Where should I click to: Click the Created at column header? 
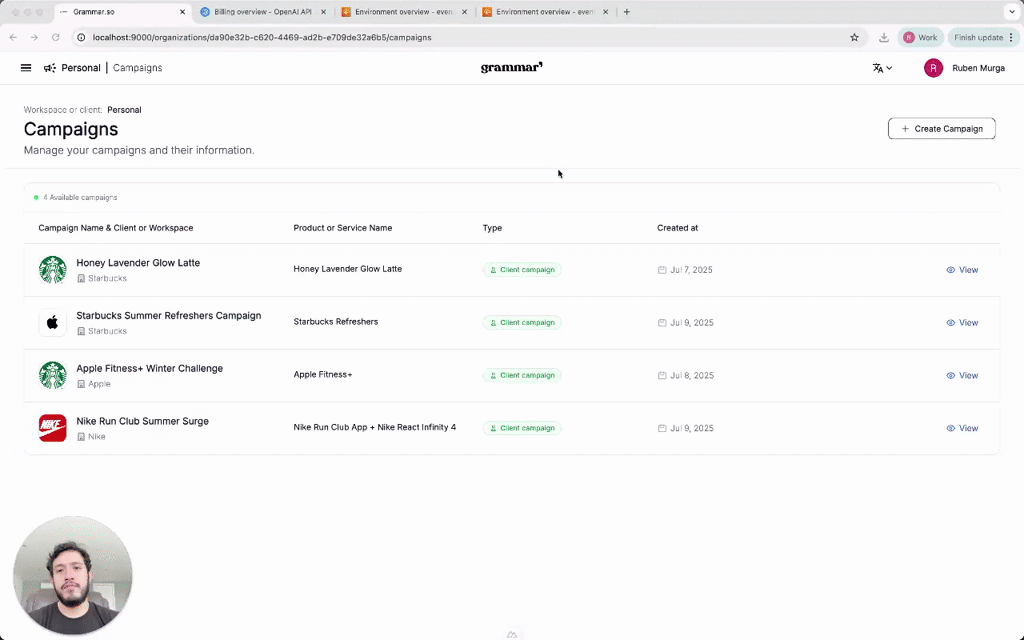point(677,228)
